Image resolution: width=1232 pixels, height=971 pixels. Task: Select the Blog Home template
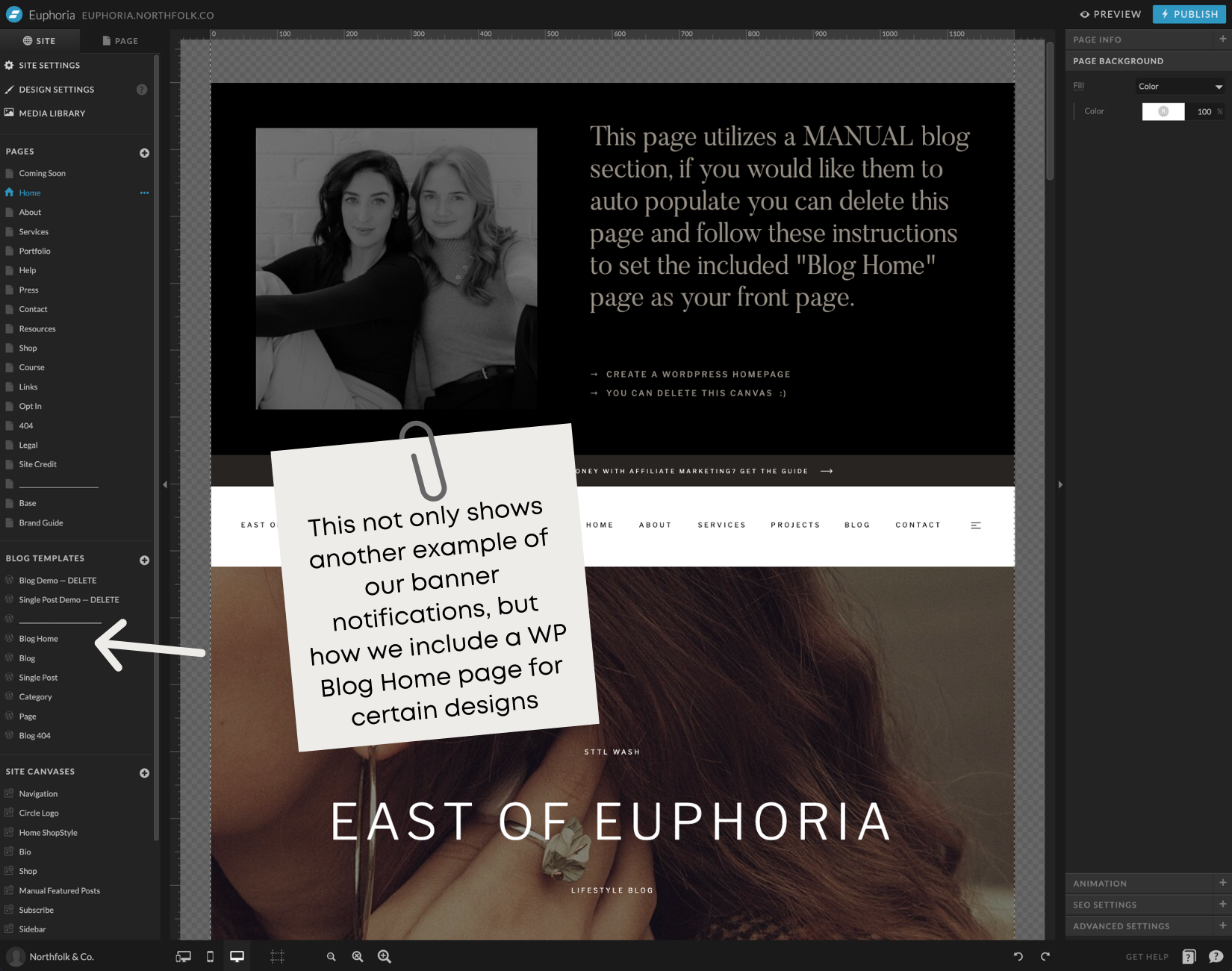[x=38, y=638]
